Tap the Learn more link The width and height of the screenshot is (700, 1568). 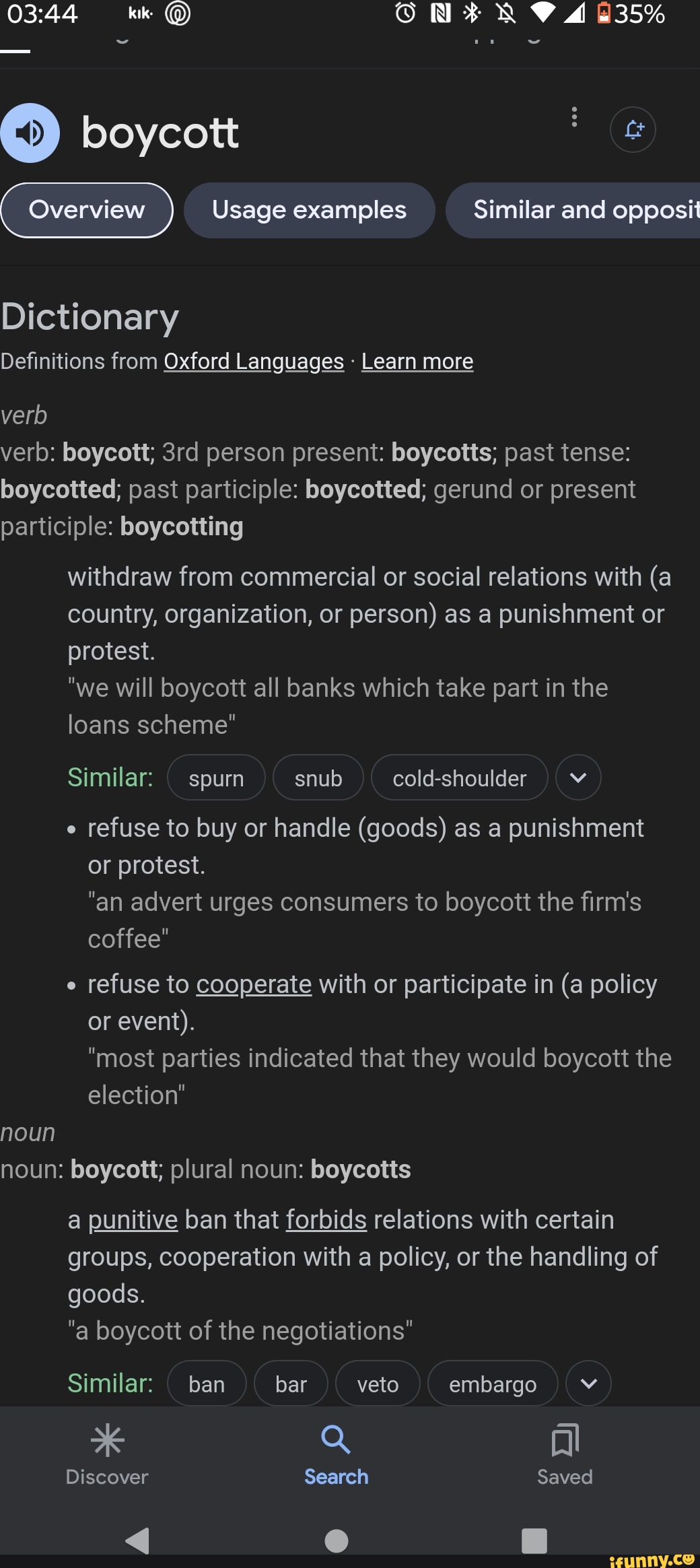tap(417, 362)
